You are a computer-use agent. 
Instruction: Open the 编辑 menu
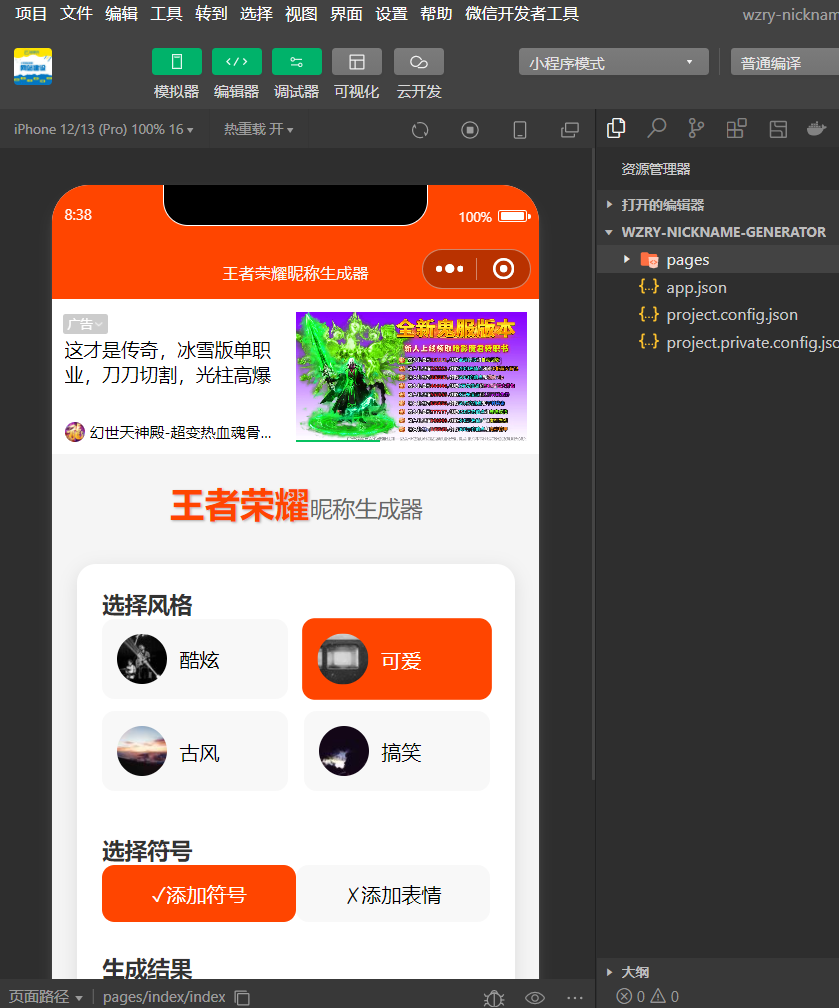[x=121, y=14]
